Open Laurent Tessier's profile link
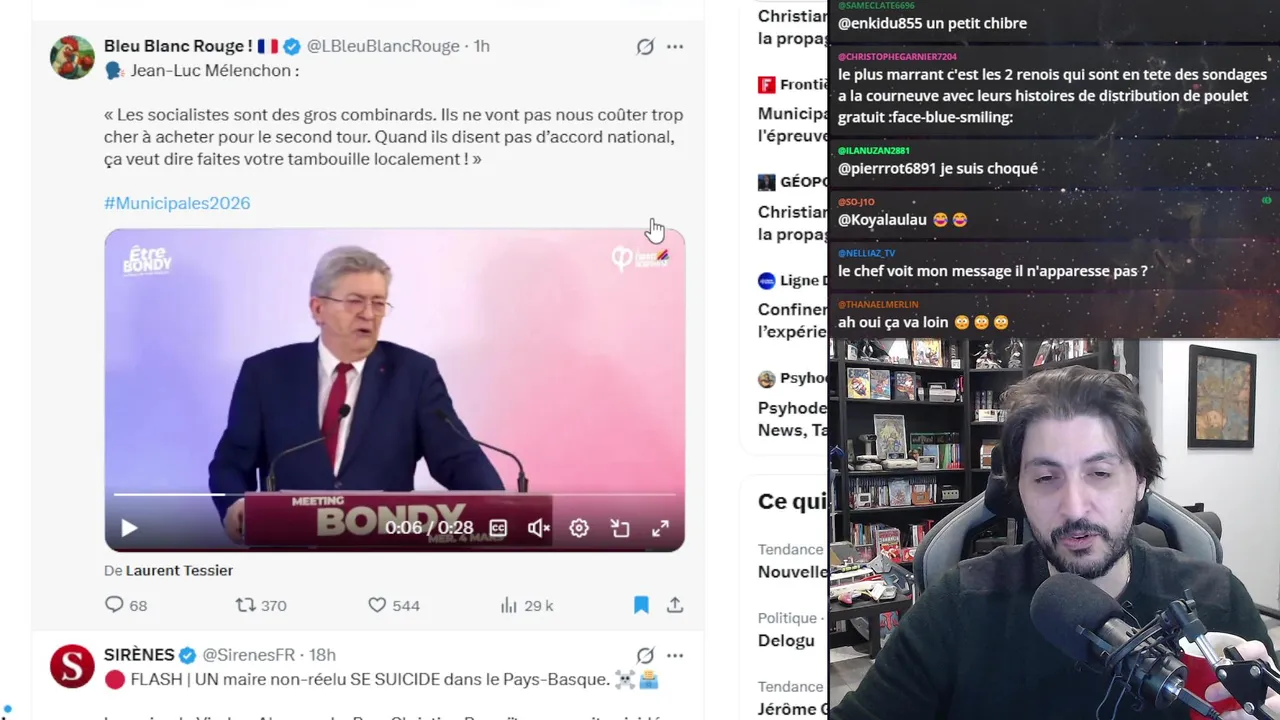The image size is (1280, 720). click(x=179, y=570)
